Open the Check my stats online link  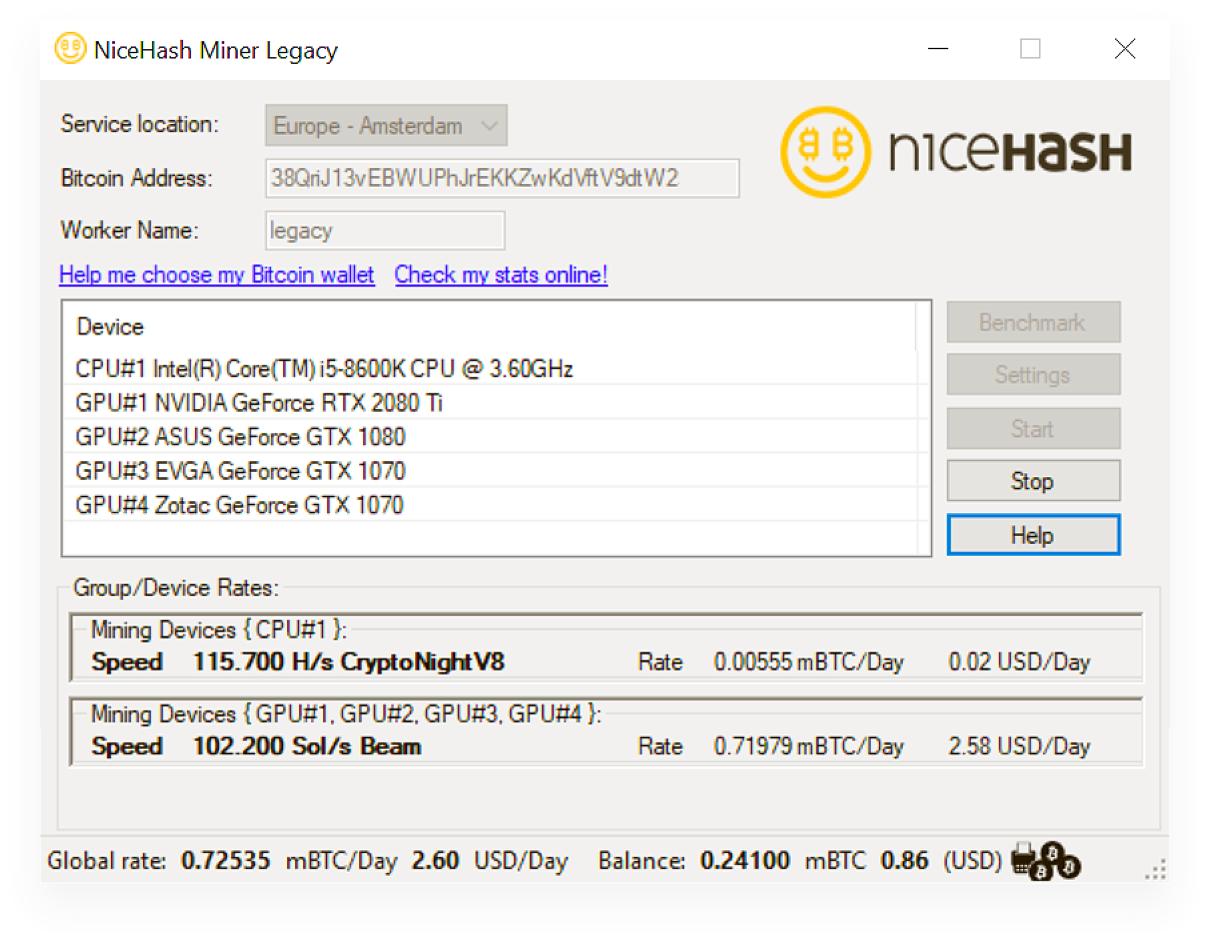[501, 275]
